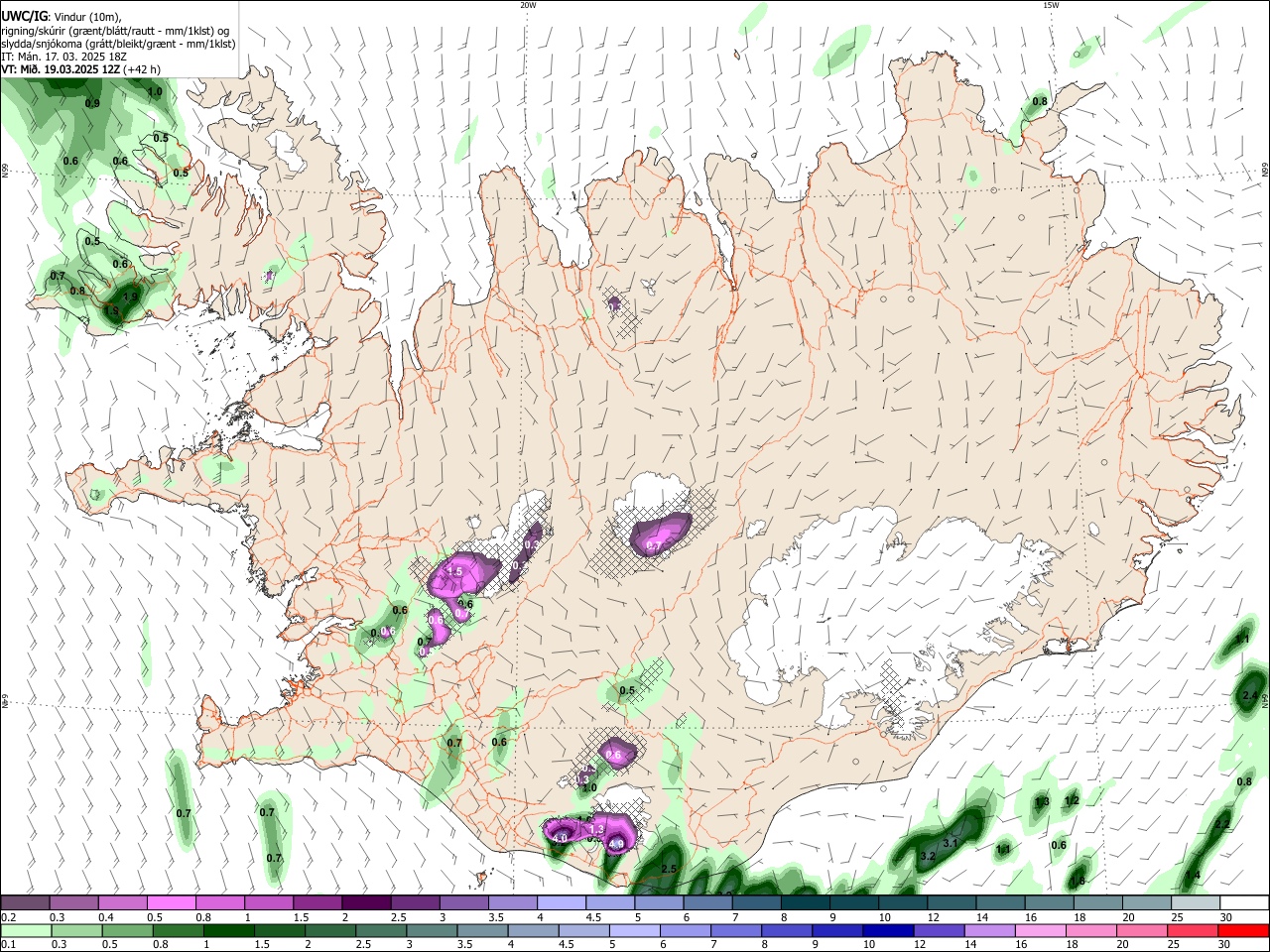Pick the 0.2–0.3 mauve snow legend swatch
1270x952 pixels.
coord(26,903)
